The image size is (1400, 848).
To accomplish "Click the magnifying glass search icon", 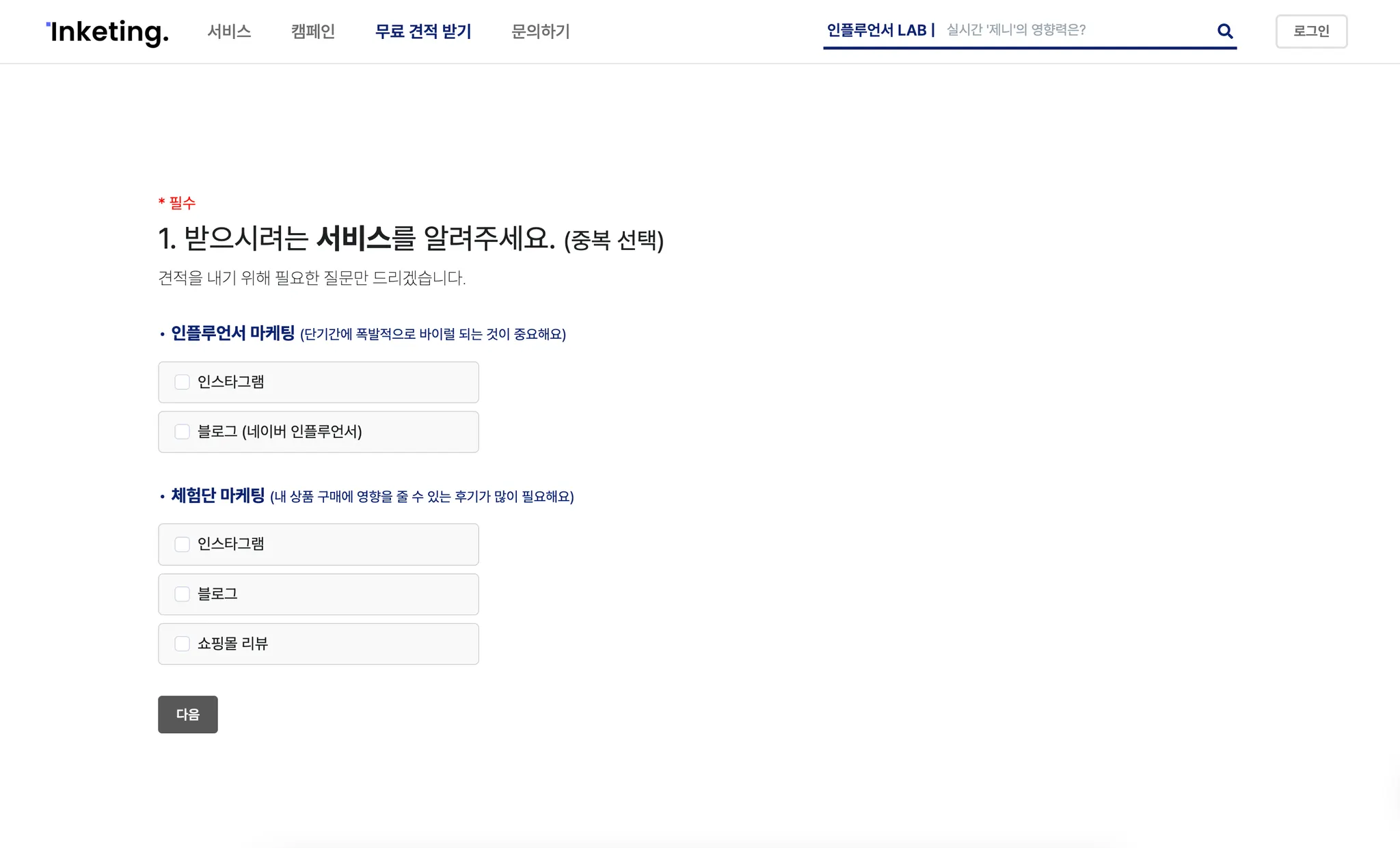I will 1225,31.
